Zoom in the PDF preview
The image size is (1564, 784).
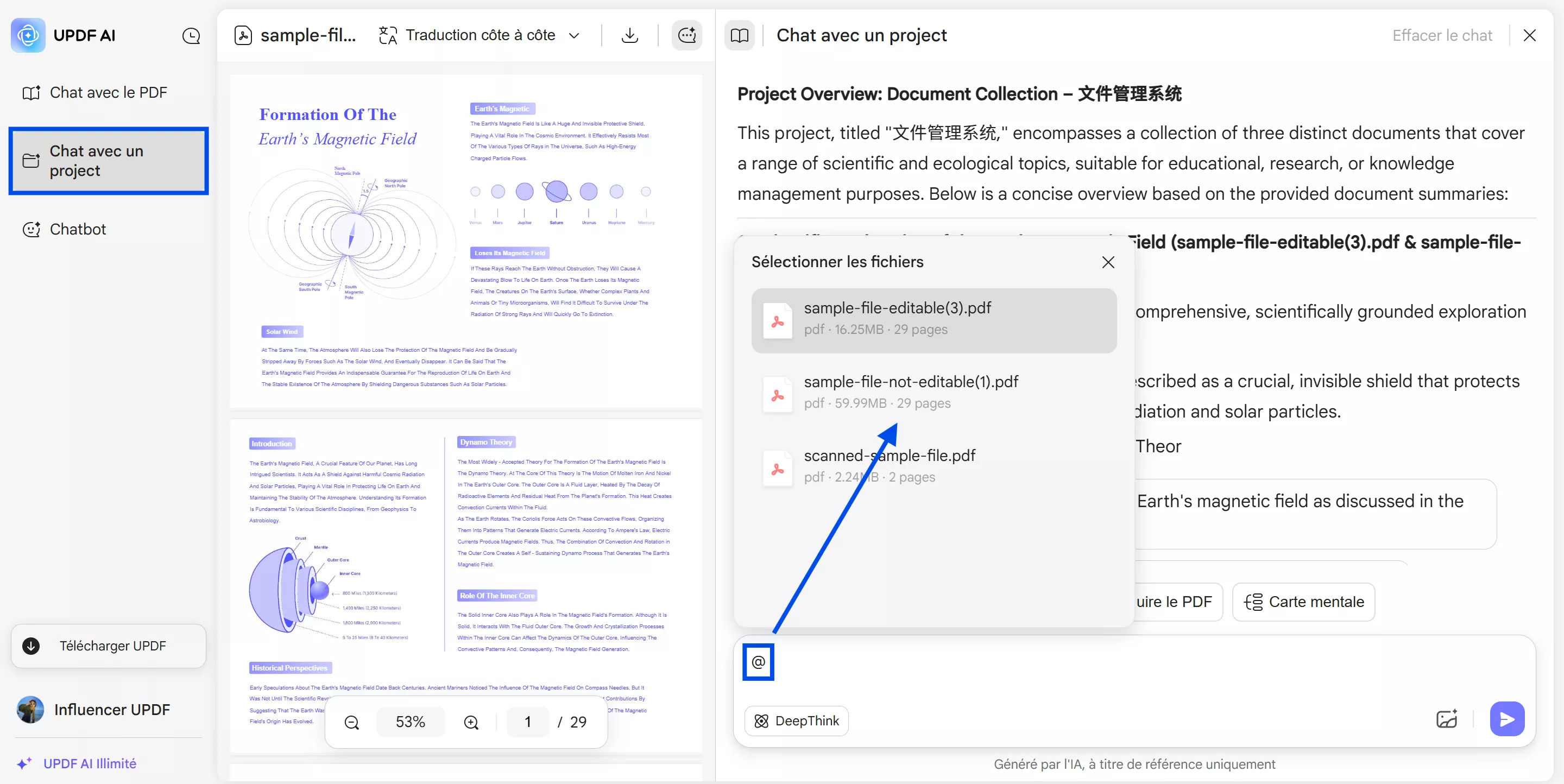471,722
